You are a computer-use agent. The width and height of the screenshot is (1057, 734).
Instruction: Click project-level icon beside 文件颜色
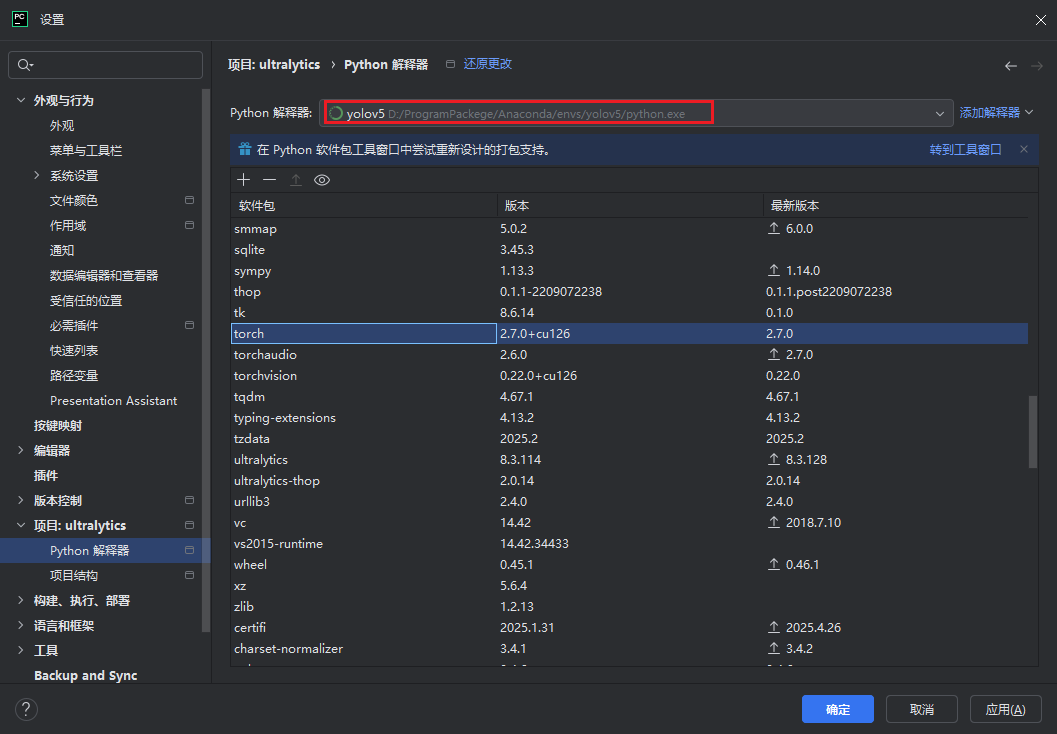tap(189, 200)
